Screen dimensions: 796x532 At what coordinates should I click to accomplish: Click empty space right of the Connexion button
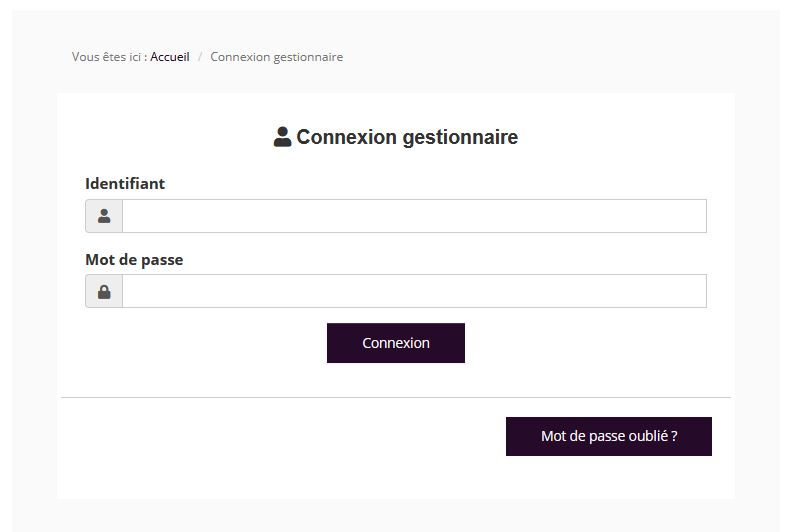[x=590, y=343]
